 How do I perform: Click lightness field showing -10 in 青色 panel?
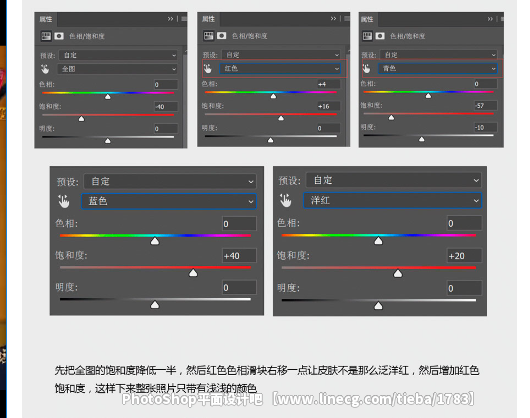(486, 127)
